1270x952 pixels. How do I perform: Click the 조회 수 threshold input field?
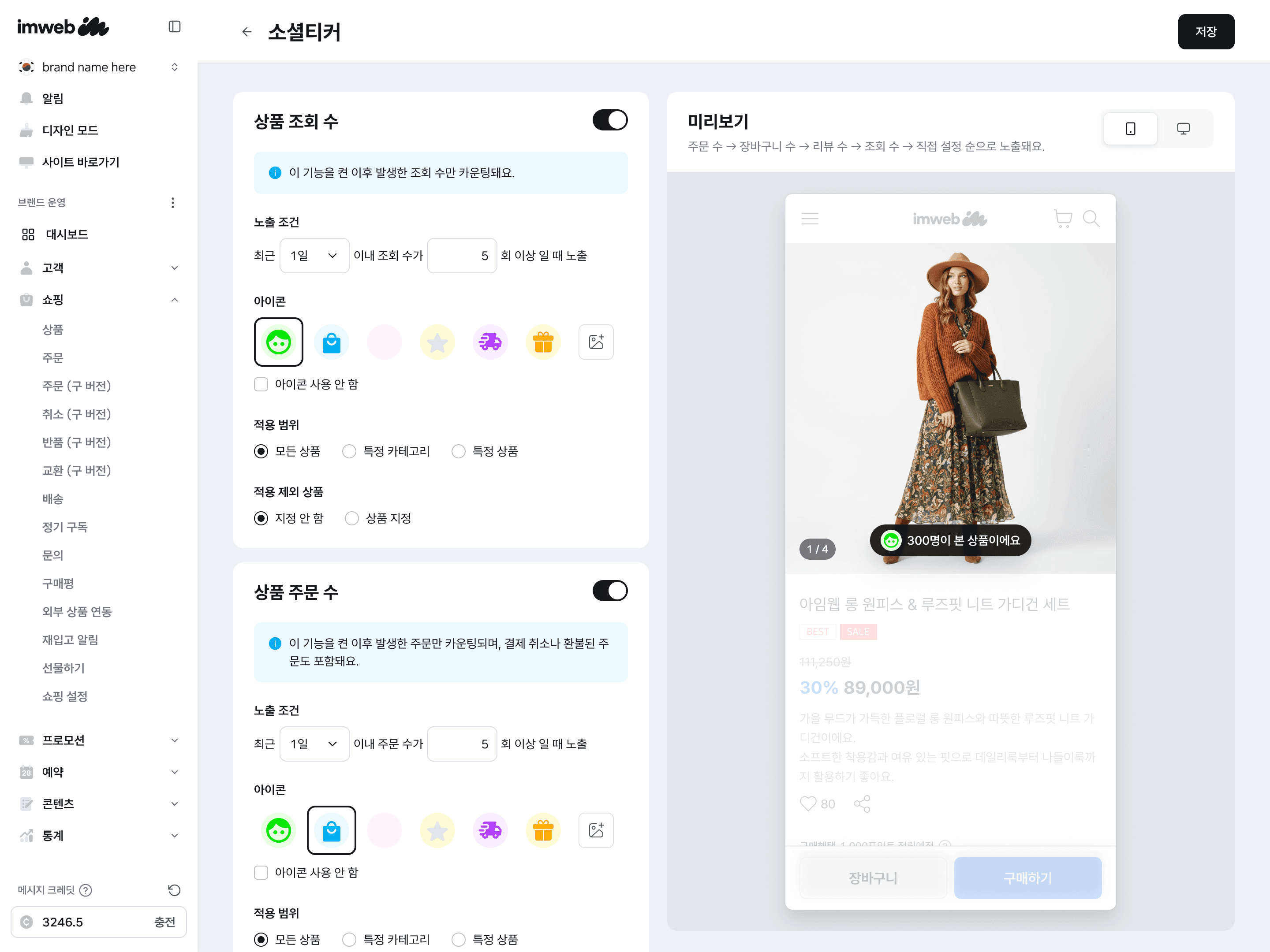point(462,256)
